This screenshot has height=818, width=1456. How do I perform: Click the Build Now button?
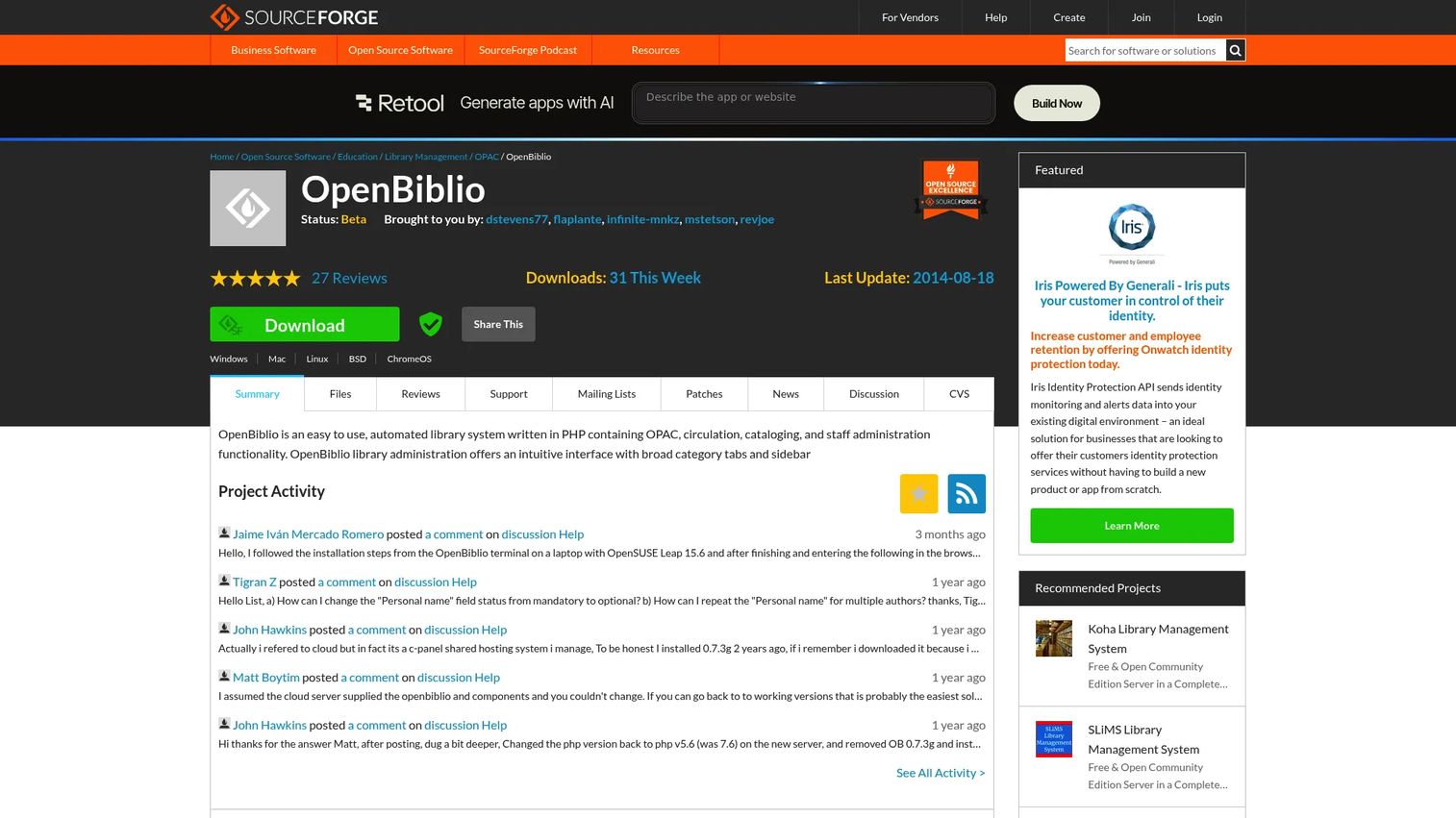(x=1057, y=103)
